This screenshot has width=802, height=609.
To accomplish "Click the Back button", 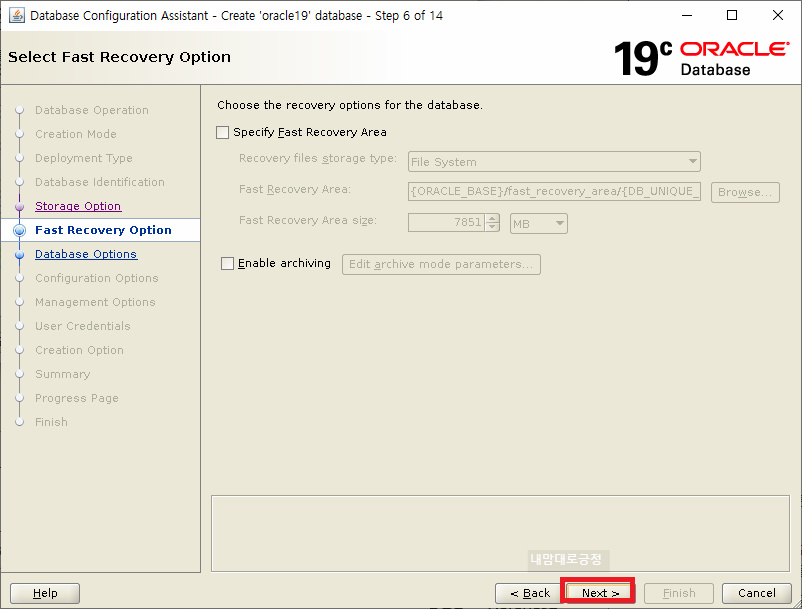I will tap(529, 593).
